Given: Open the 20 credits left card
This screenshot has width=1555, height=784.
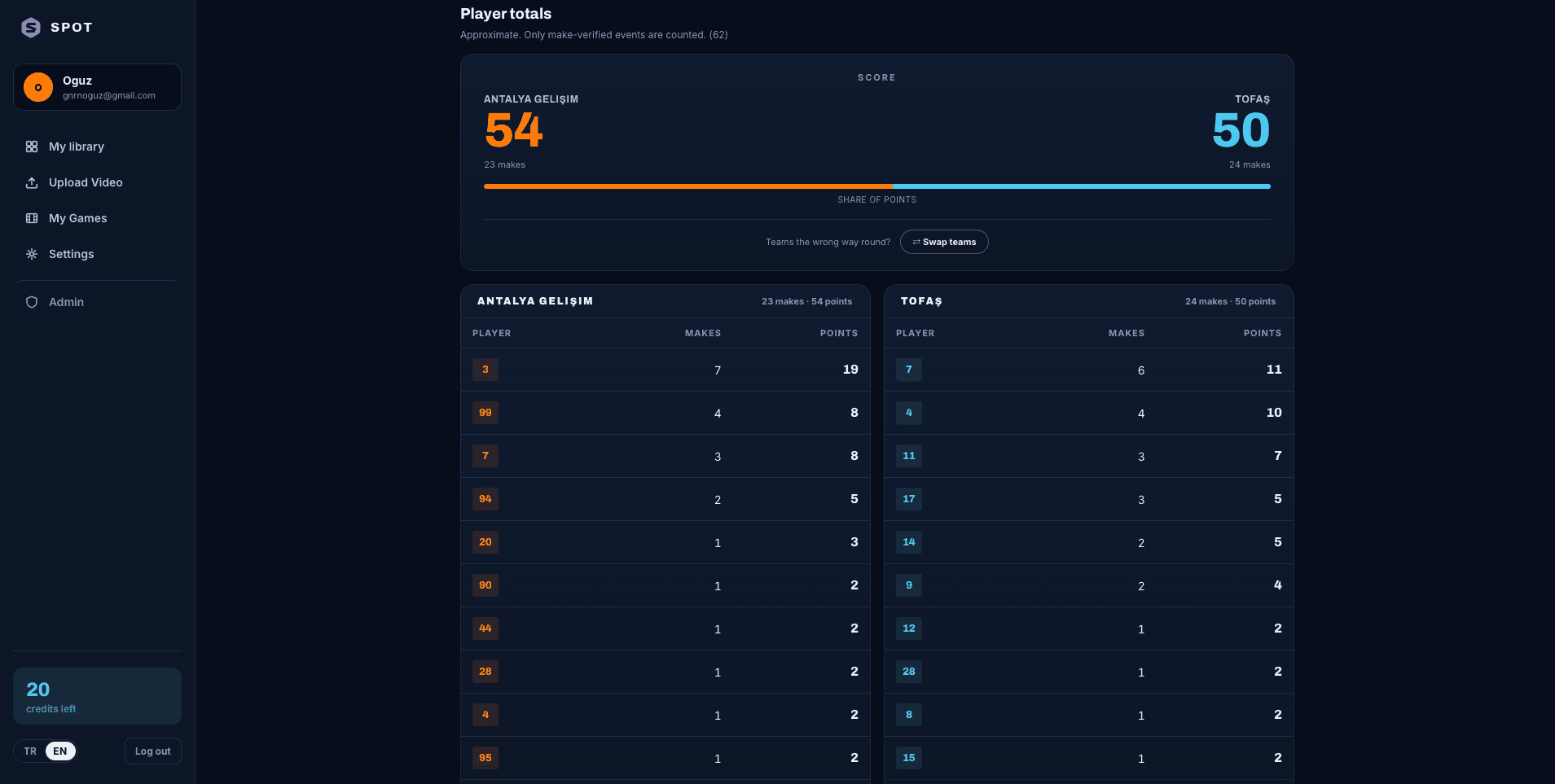Looking at the screenshot, I should click(97, 696).
